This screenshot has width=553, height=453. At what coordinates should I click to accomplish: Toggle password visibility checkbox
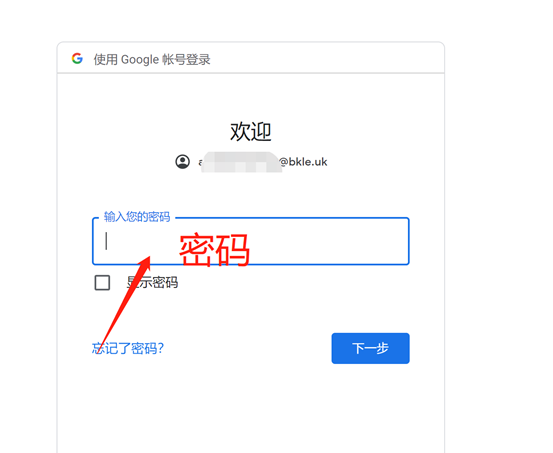[x=102, y=283]
